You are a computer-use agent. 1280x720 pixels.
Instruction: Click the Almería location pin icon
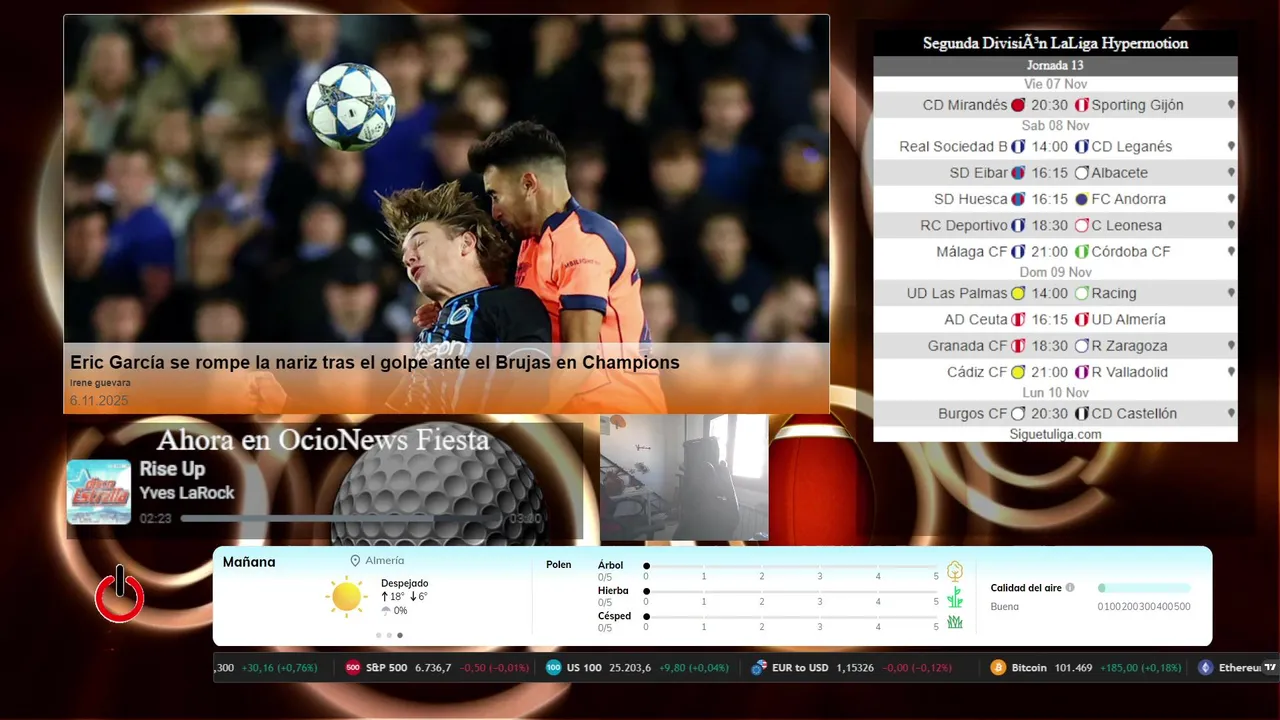355,561
